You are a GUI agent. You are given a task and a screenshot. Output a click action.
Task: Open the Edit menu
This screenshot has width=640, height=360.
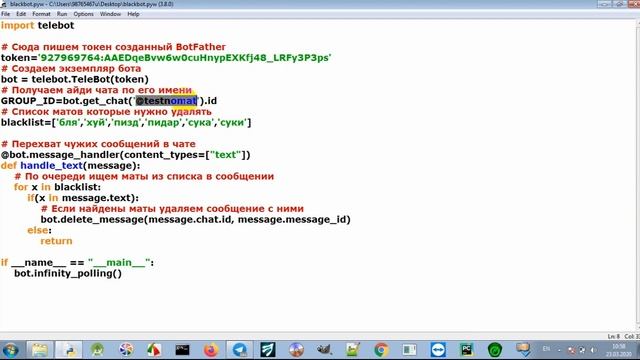21,14
